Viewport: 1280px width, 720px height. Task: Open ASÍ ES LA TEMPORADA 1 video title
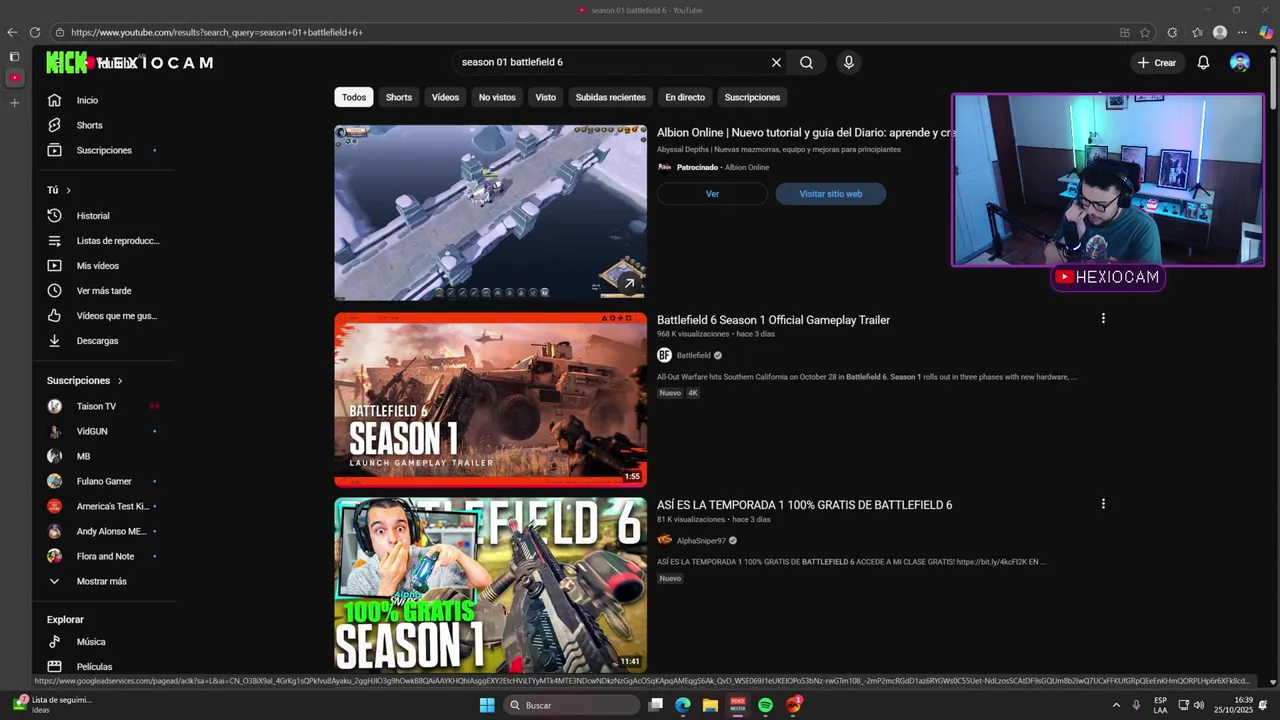[x=804, y=505]
